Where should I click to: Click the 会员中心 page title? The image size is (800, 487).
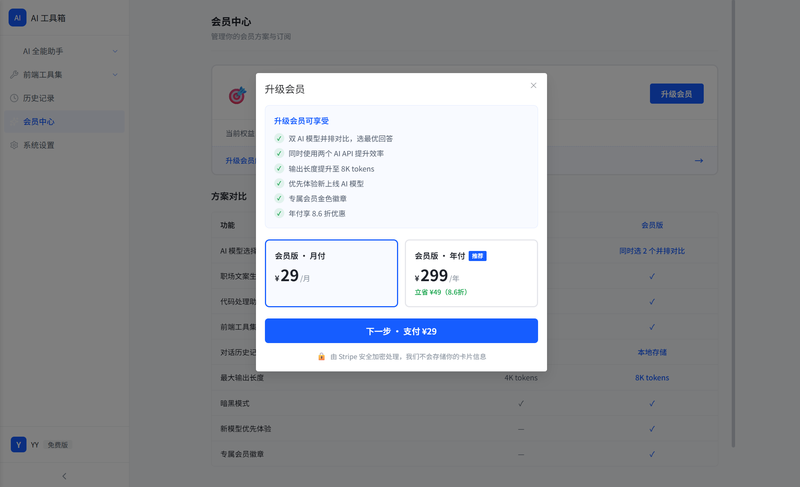[231, 21]
